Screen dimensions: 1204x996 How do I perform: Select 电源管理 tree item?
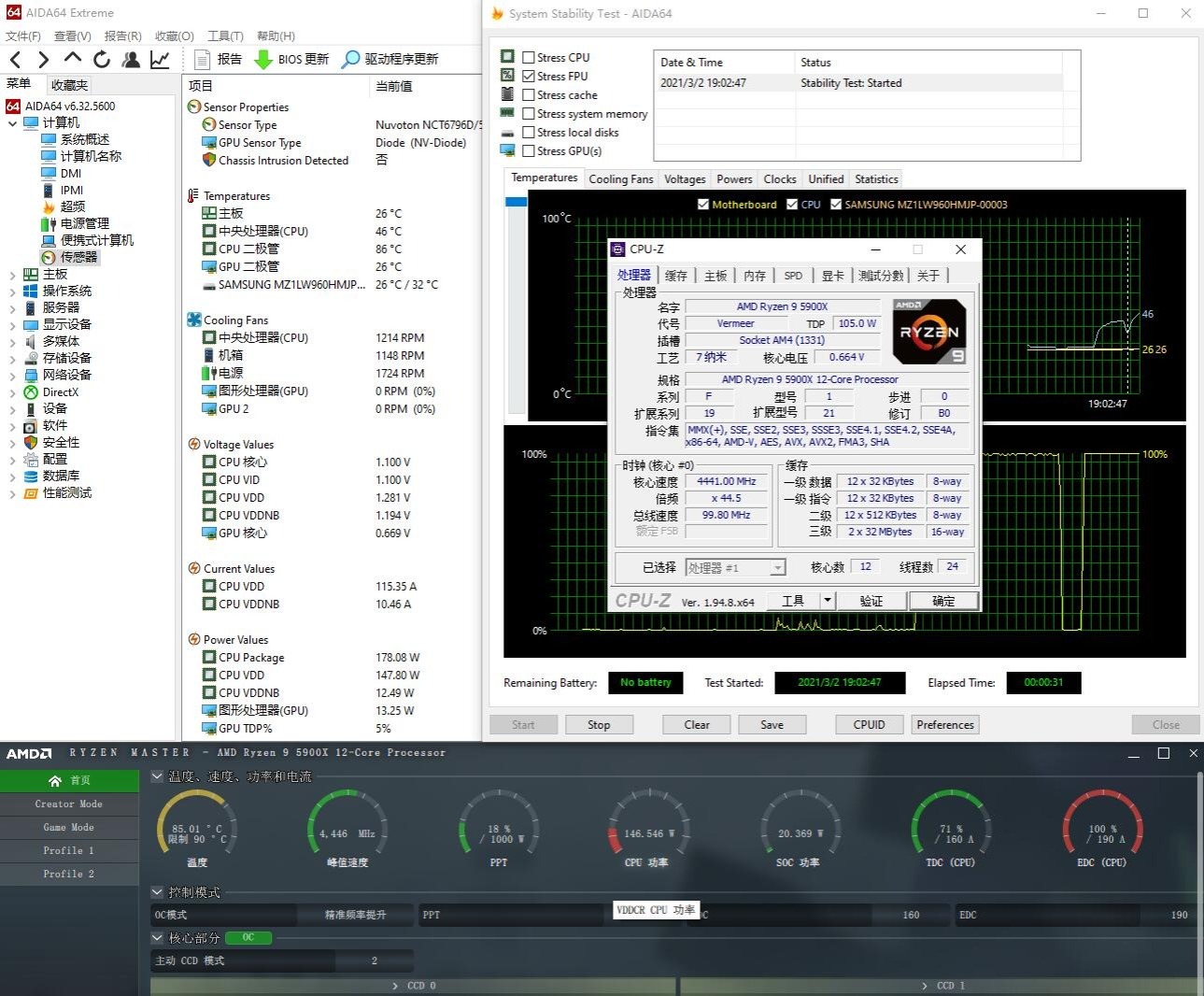(76, 223)
